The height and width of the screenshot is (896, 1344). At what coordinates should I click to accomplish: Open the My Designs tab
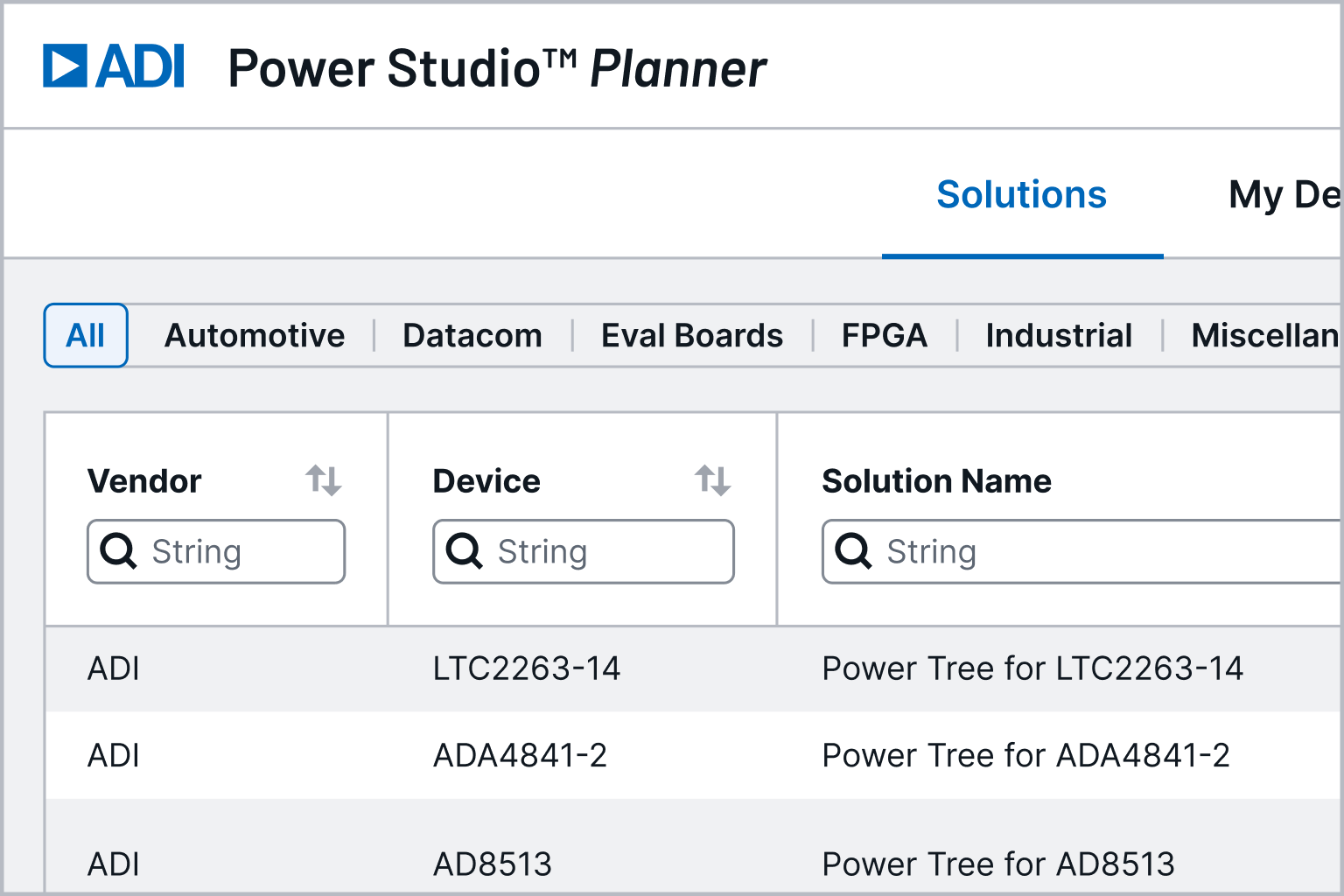(x=1284, y=194)
